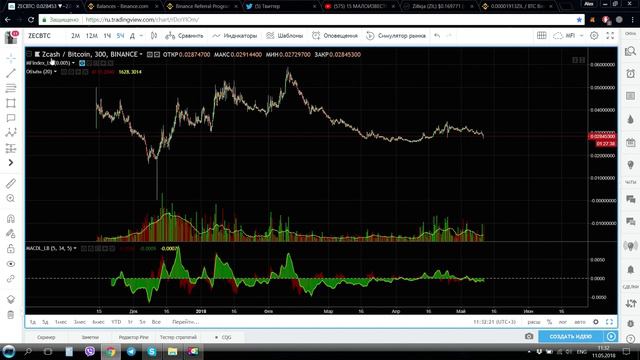Open the Индикаторы indicators menu
Screen dimensions: 640x360
coord(235,36)
